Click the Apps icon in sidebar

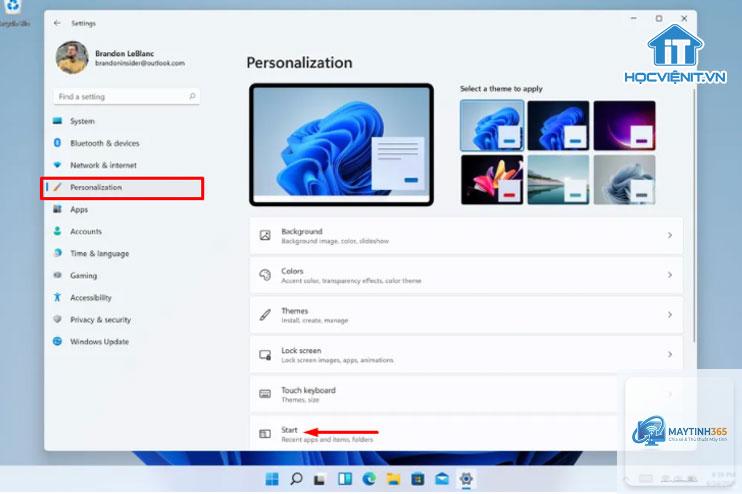(57, 209)
